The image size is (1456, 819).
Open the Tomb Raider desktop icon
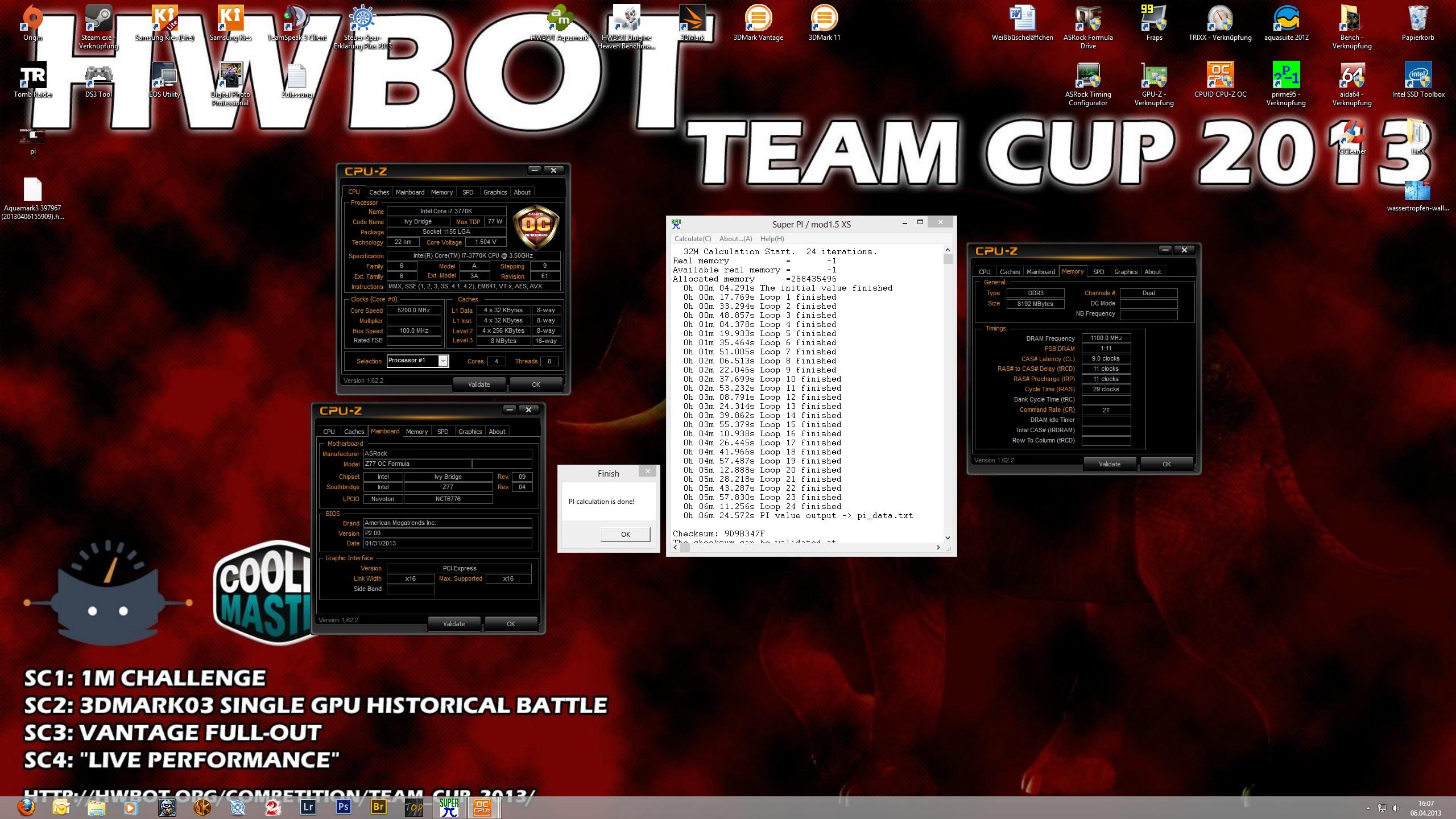tap(32, 80)
